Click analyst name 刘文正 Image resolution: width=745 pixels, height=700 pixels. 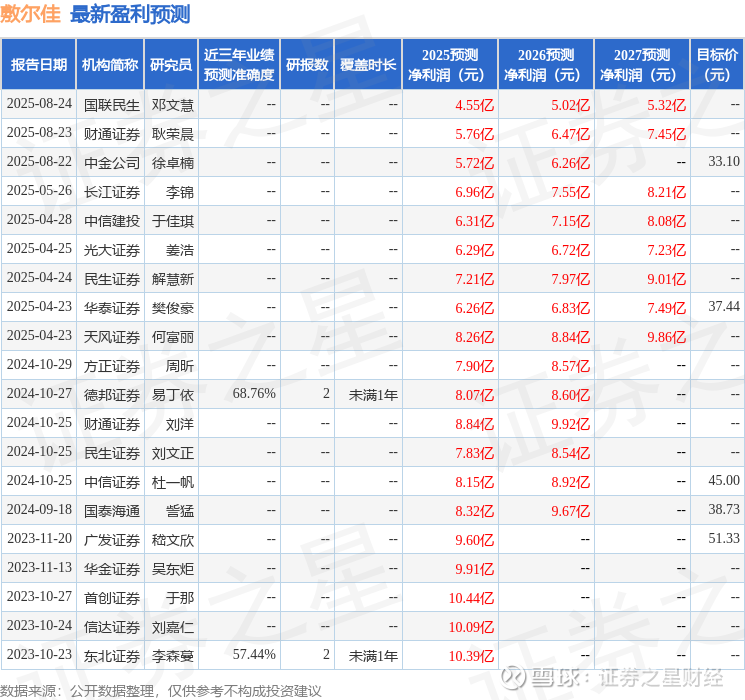[173, 453]
